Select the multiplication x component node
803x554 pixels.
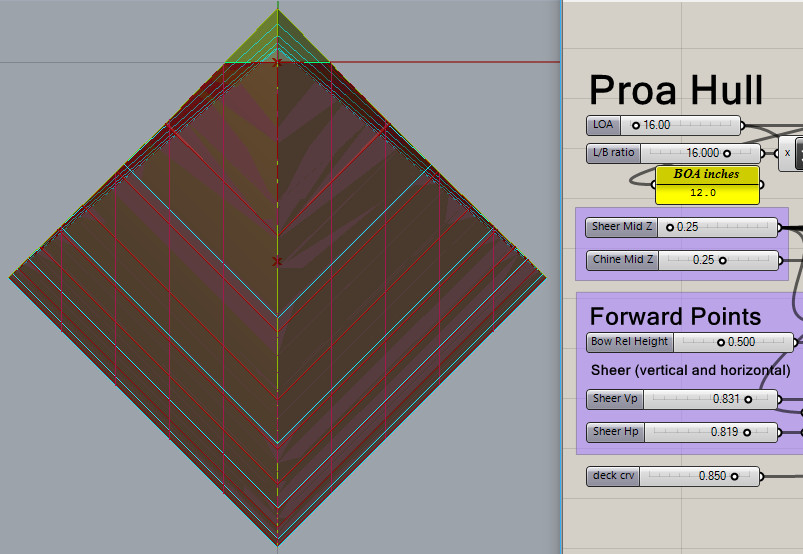pyautogui.click(x=790, y=153)
